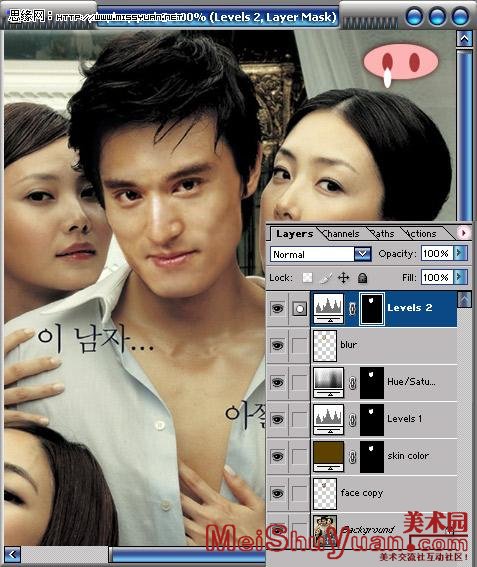The width and height of the screenshot is (477, 567).
Task: Click last blue round window button
Action: (x=460, y=16)
